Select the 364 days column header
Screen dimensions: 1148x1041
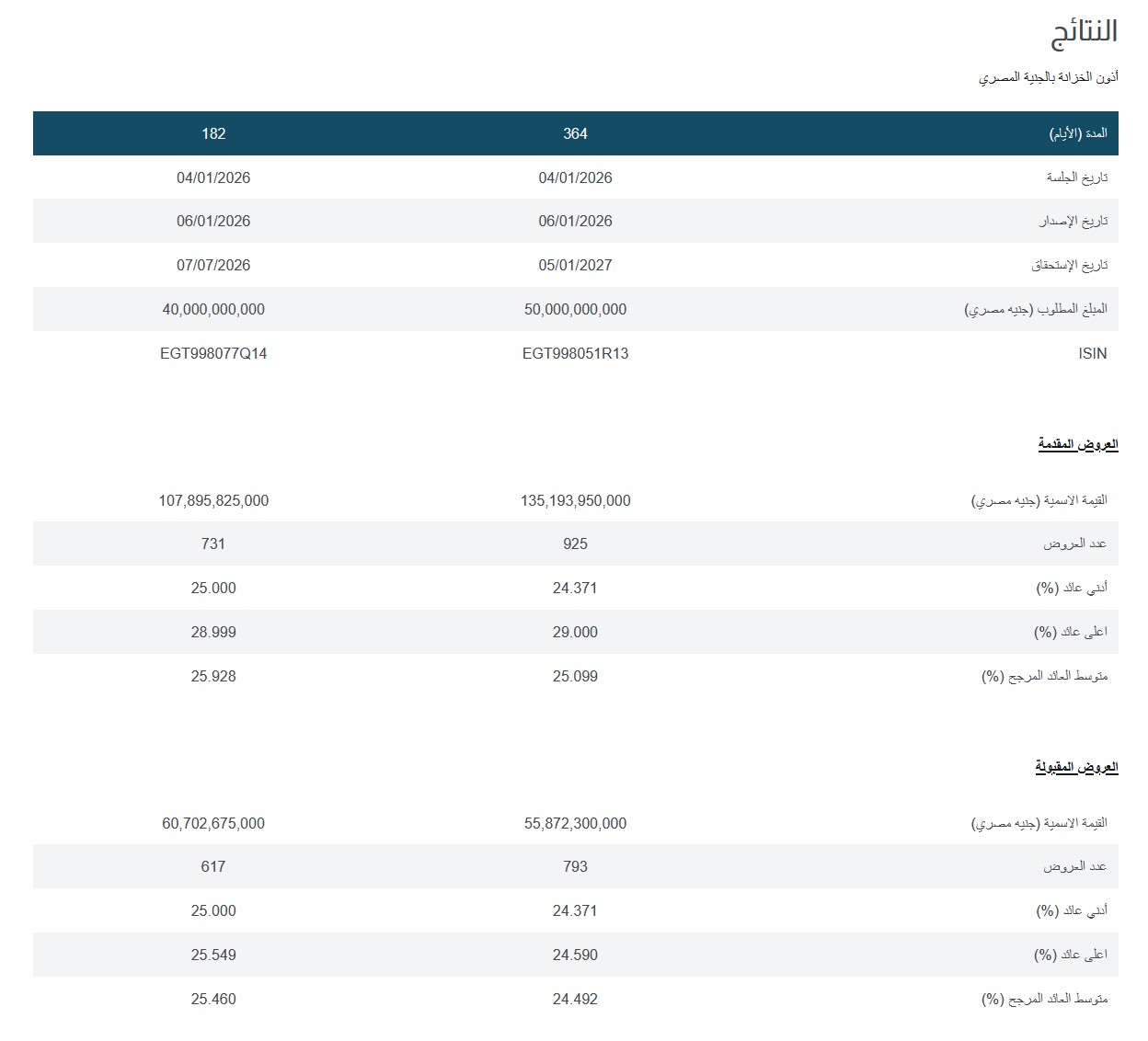click(x=575, y=134)
